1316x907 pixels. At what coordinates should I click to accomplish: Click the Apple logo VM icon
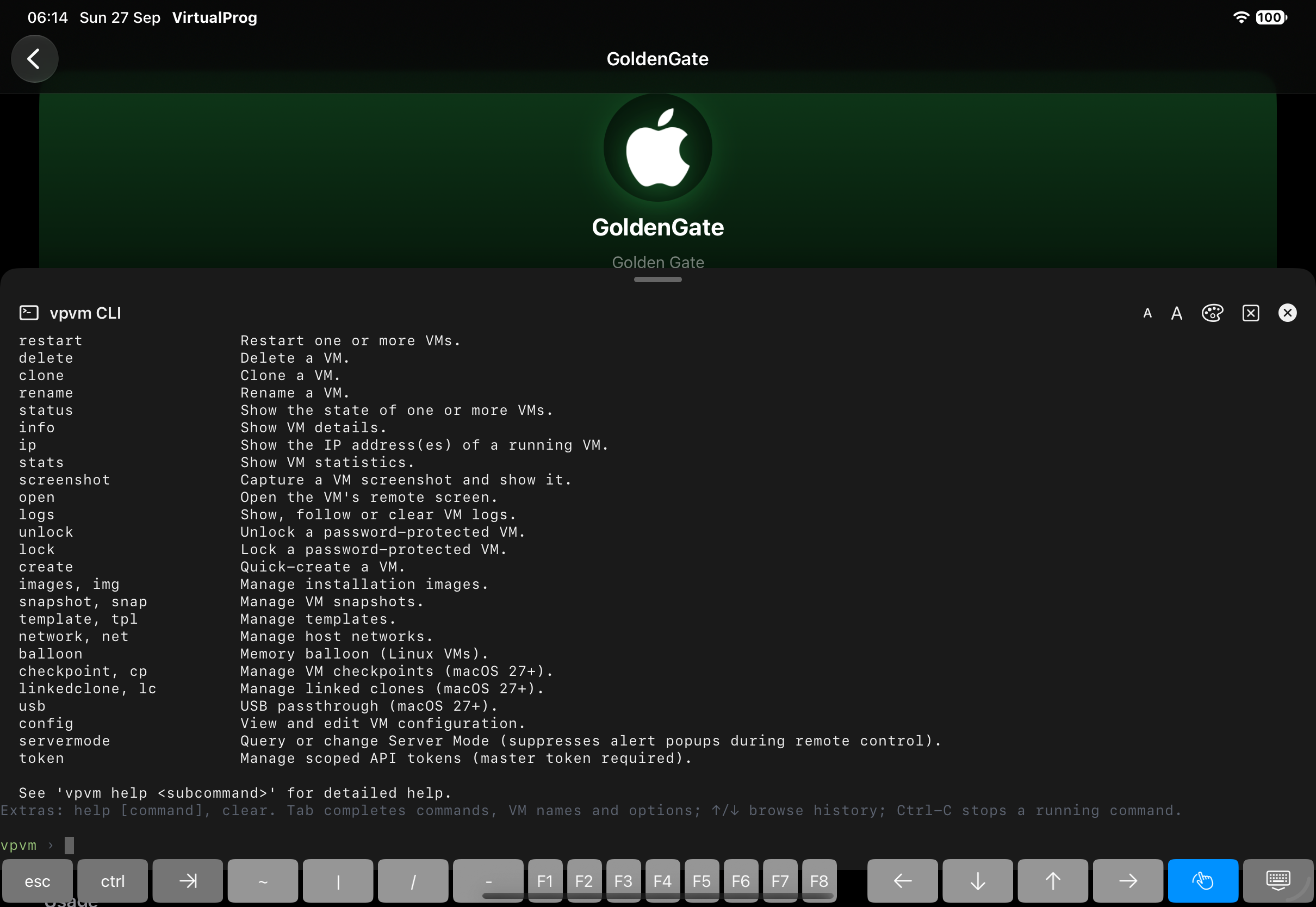657,147
